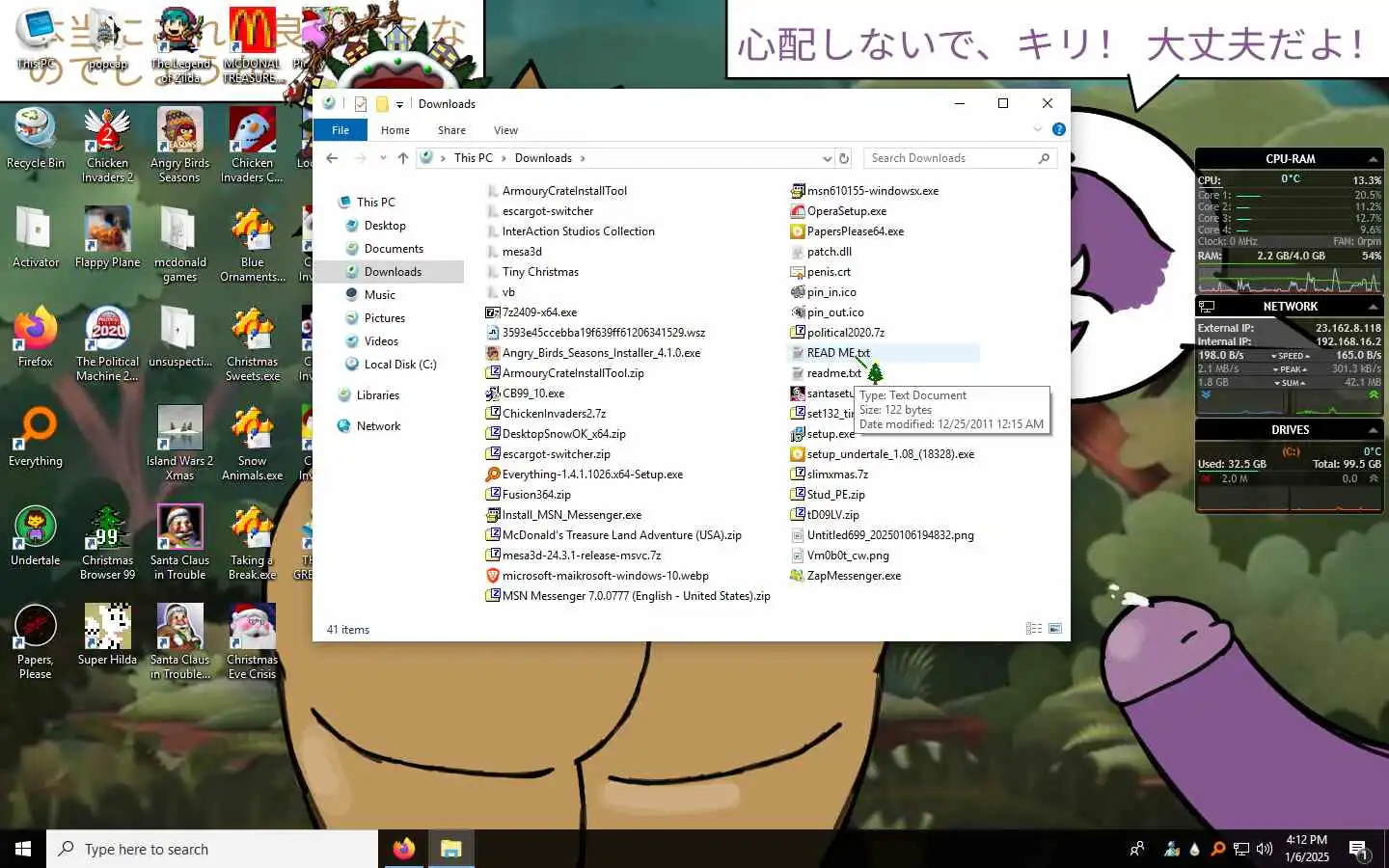
Task: Open mcdonald games desktop folder
Action: (x=179, y=244)
